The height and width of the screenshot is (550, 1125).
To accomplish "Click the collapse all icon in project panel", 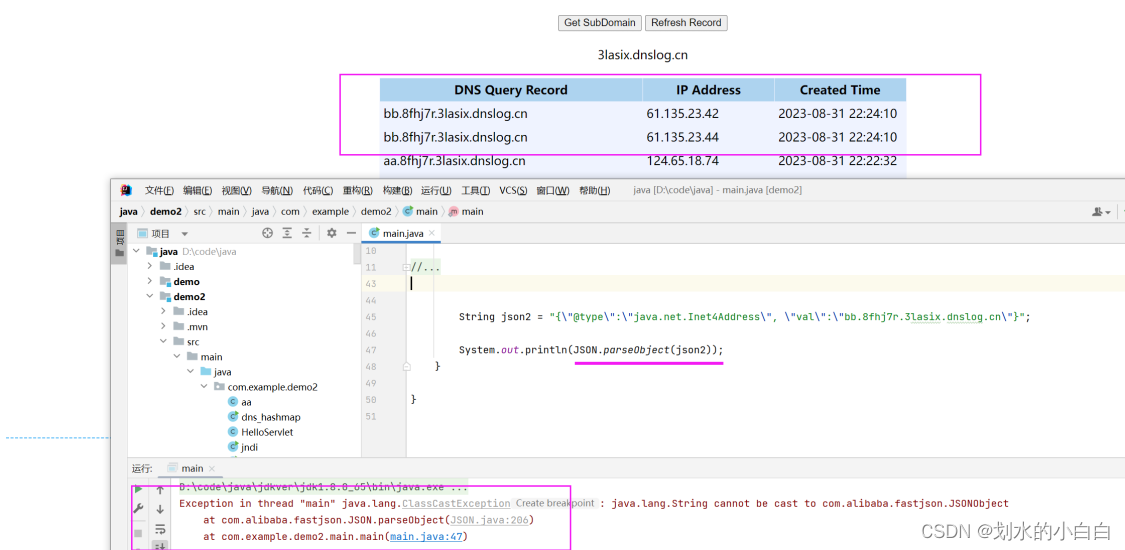I will point(306,233).
